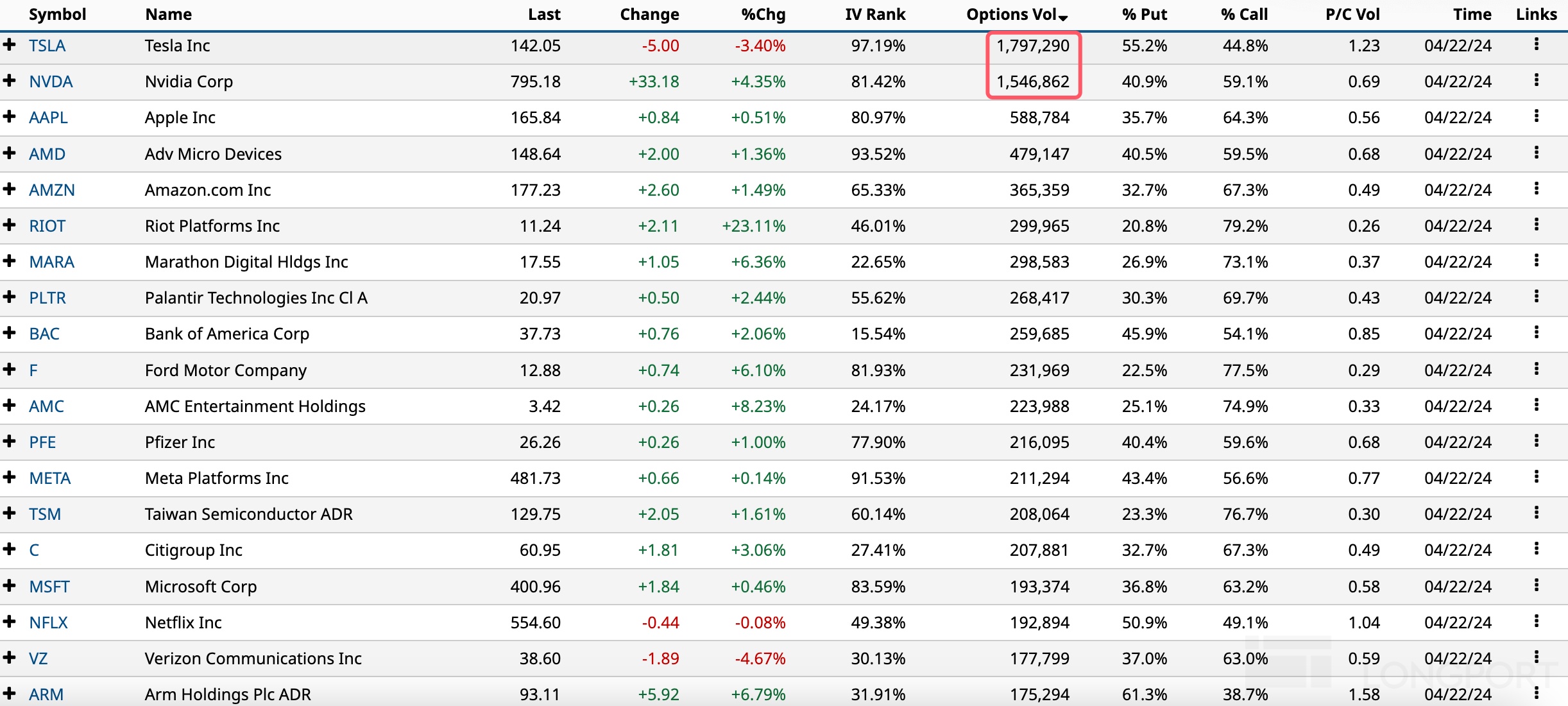The height and width of the screenshot is (706, 1568).
Task: Open the links menu for TSLA row
Action: [1536, 44]
